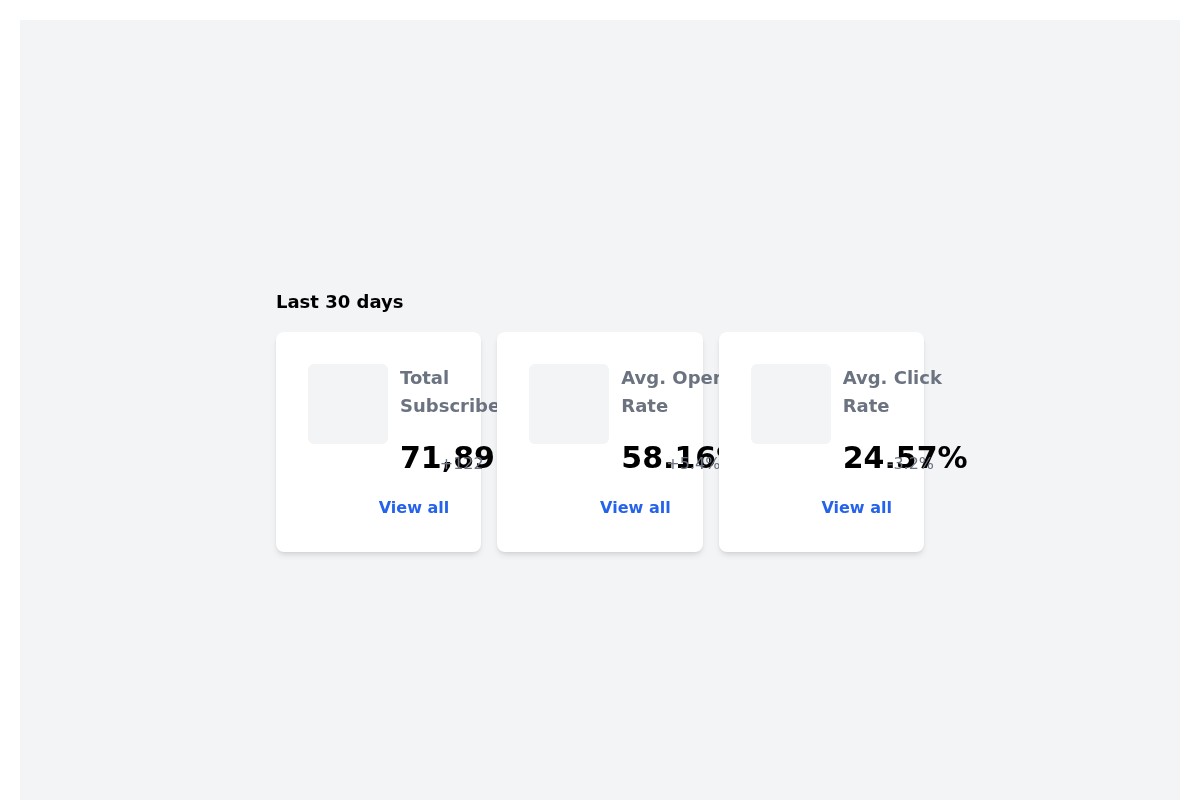Viewport: 1200px width, 800px height.
Task: Click the Last 30 days heading
Action: 339,301
